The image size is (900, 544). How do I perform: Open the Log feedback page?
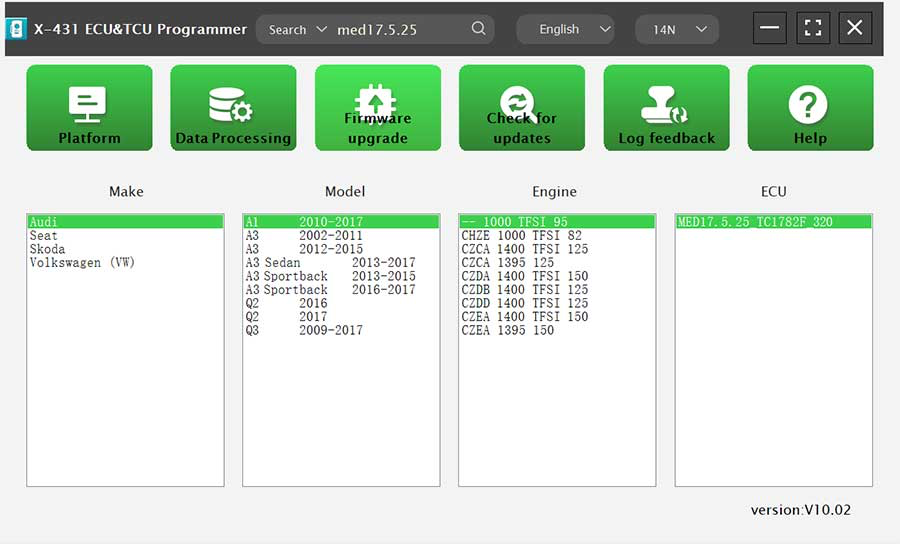666,108
